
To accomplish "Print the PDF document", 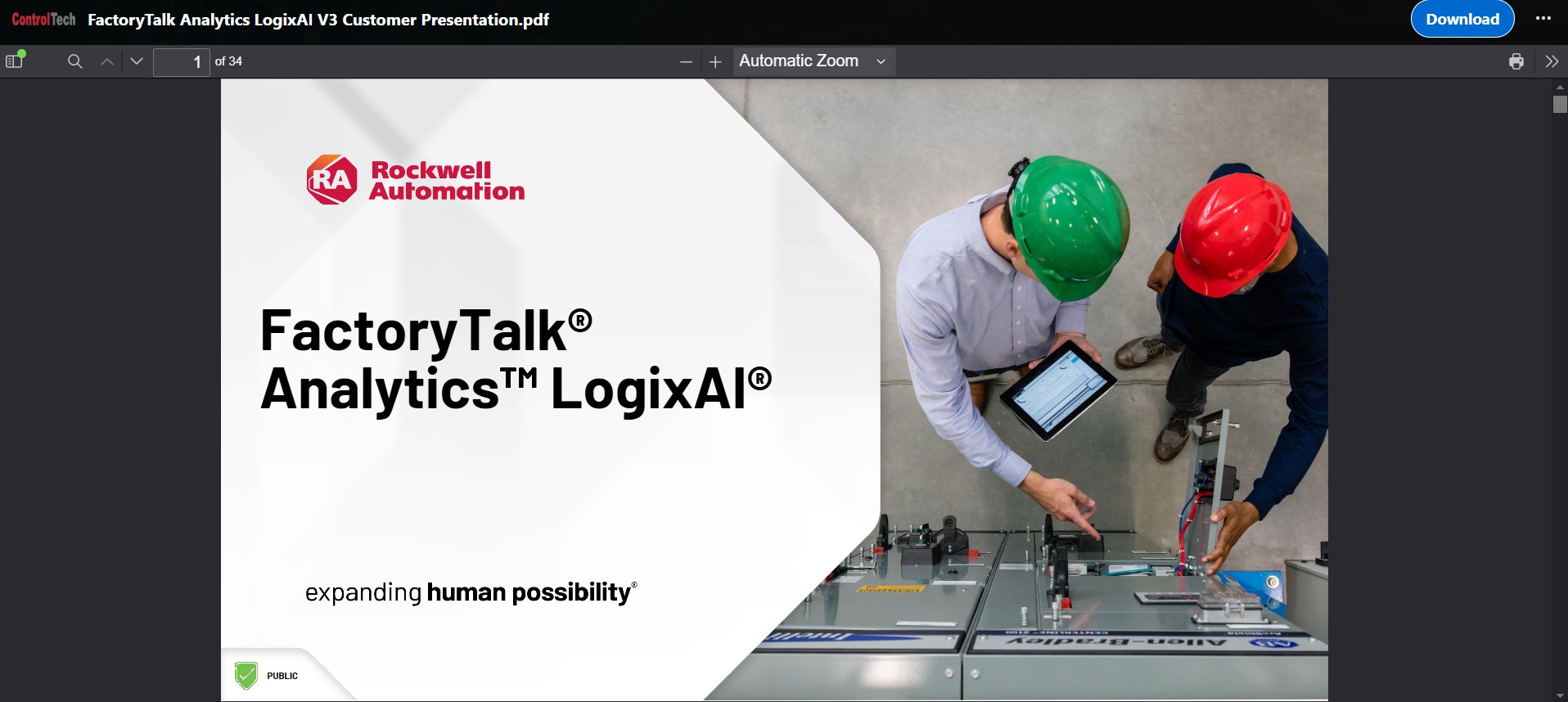I will point(1516,61).
